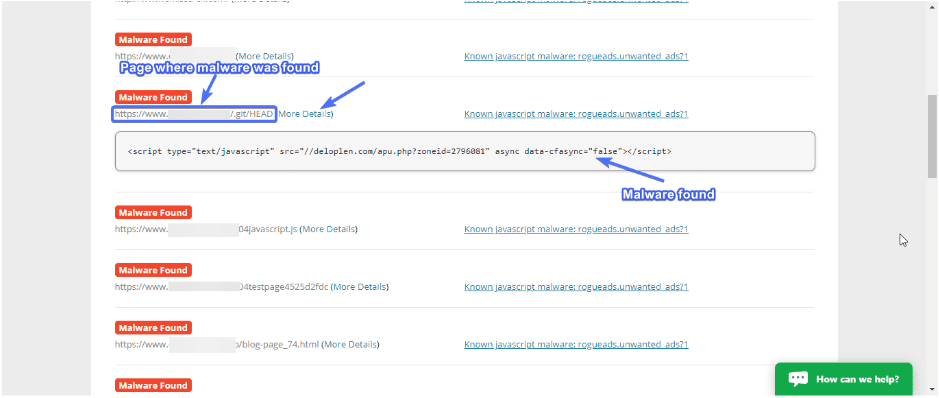The image size is (939, 398).
Task: Open malware link in the .git/HEAD row
Action: [x=576, y=114]
